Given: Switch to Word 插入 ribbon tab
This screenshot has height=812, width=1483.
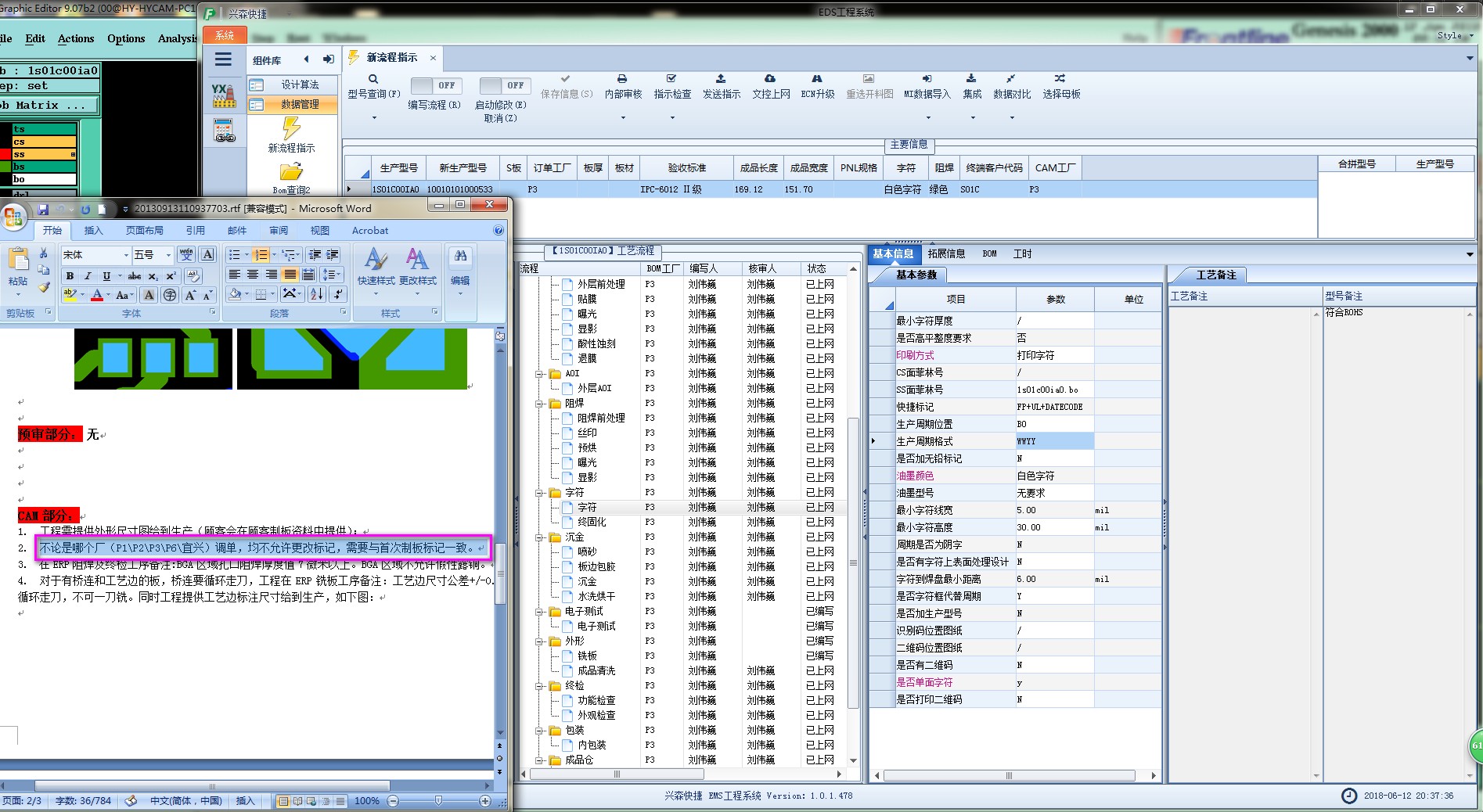Looking at the screenshot, I should pyautogui.click(x=93, y=231).
